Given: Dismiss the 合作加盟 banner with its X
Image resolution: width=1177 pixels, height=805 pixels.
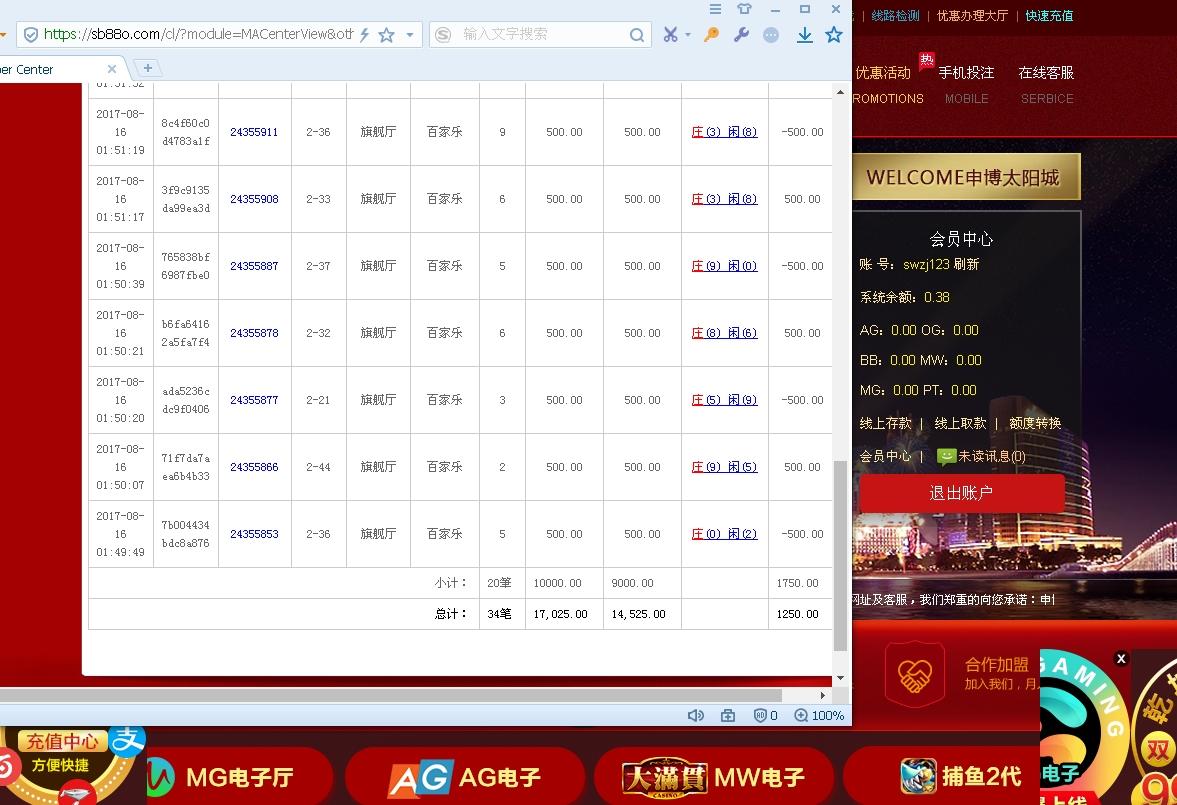Looking at the screenshot, I should pyautogui.click(x=1121, y=658).
